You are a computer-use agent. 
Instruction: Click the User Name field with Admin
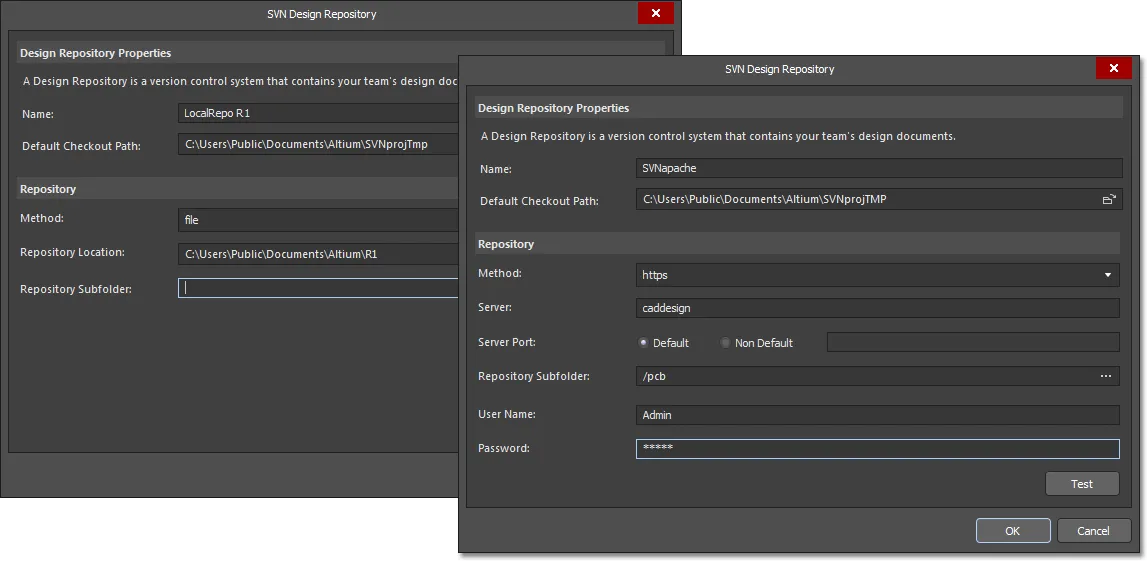(x=878, y=415)
